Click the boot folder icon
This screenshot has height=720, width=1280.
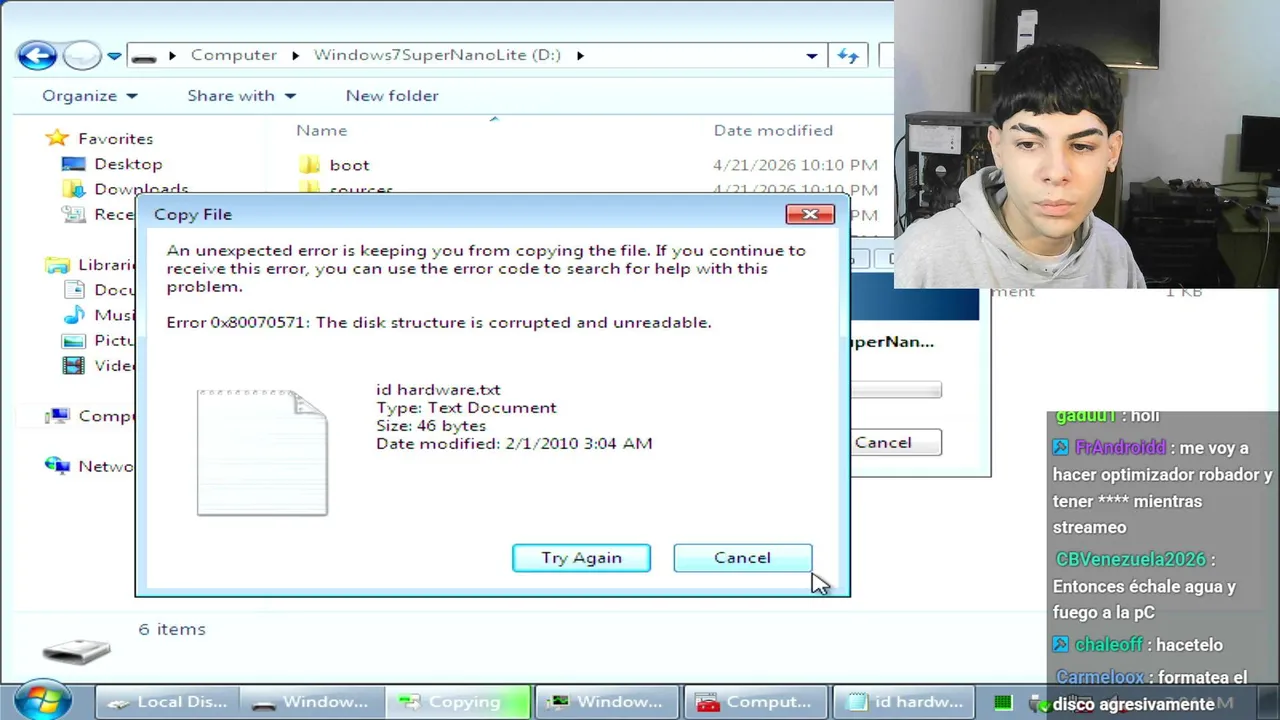tap(310, 164)
